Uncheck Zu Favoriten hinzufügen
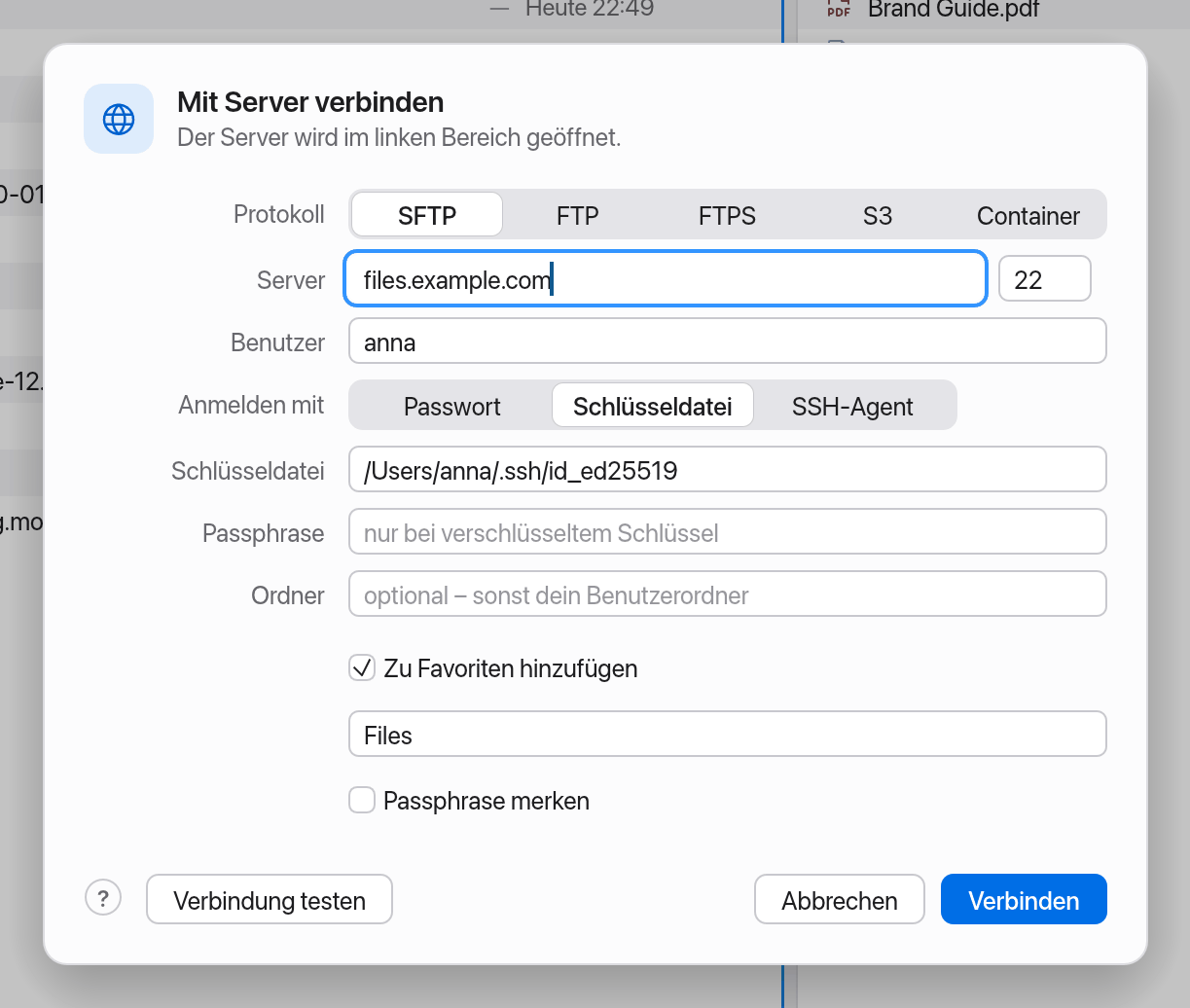1190x1008 pixels. [x=362, y=668]
